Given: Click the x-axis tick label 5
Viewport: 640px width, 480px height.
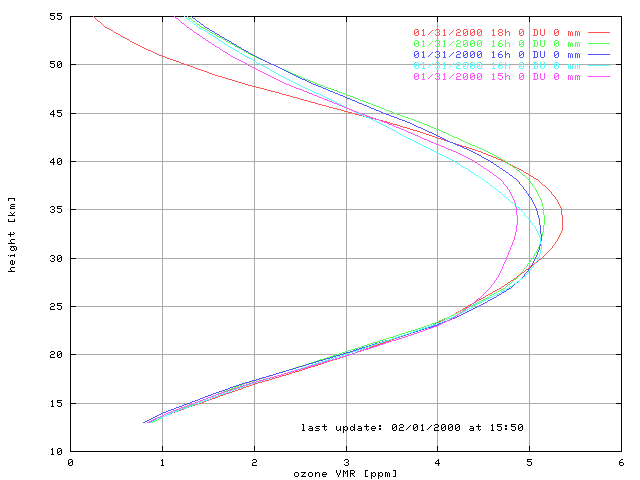Looking at the screenshot, I should click(x=529, y=462).
